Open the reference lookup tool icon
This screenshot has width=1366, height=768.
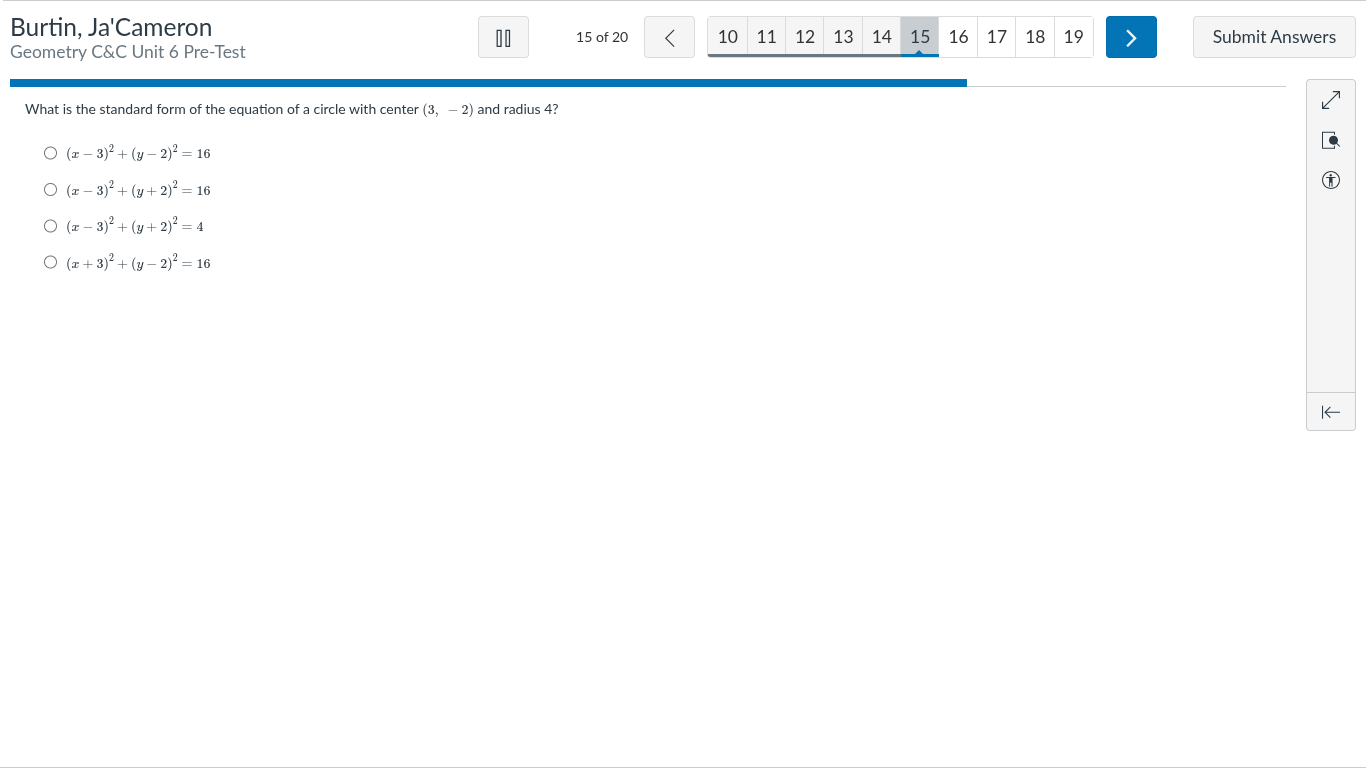tap(1330, 141)
